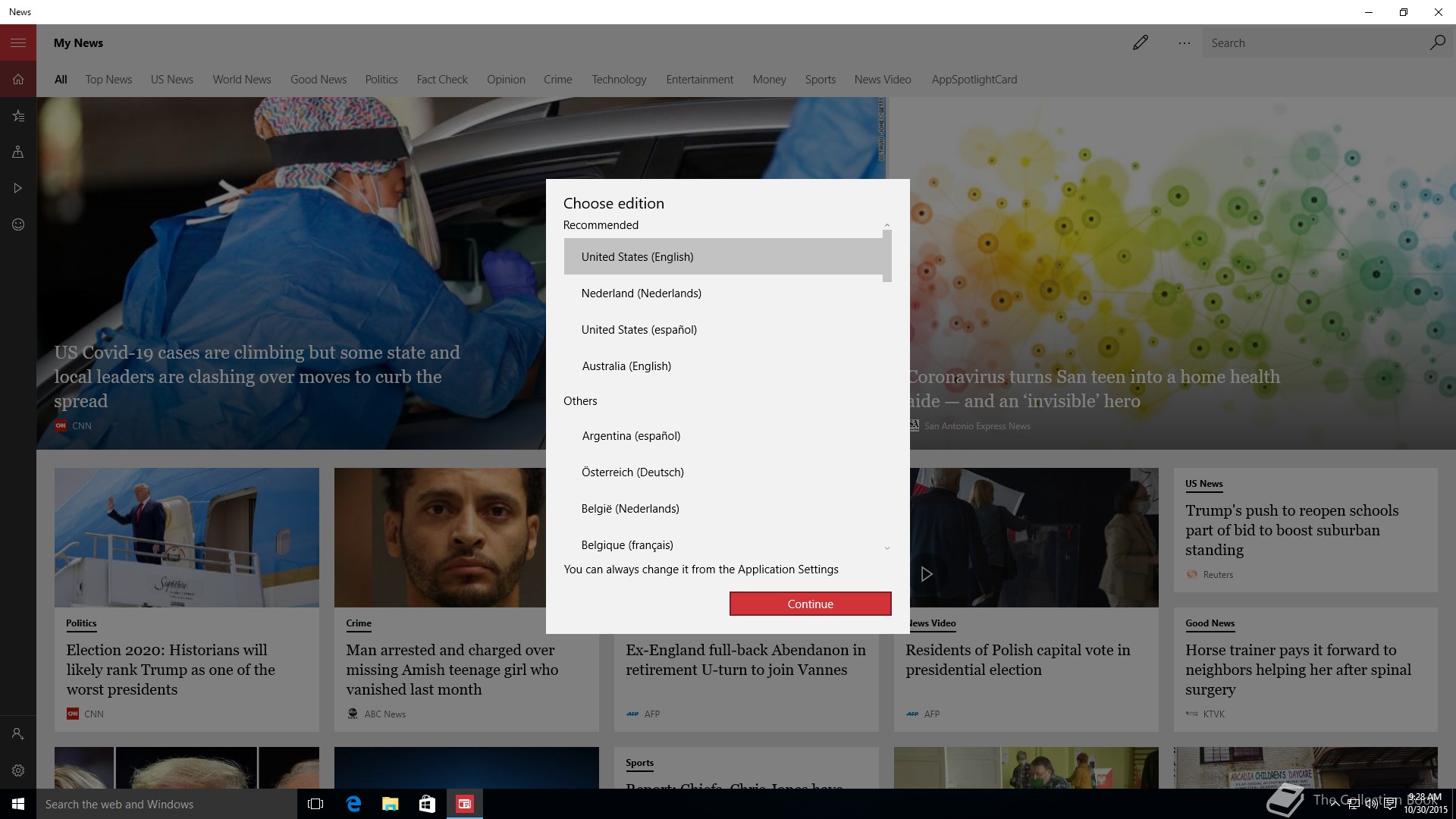
Task: Click Trump boarding plane thumbnail
Action: [187, 537]
